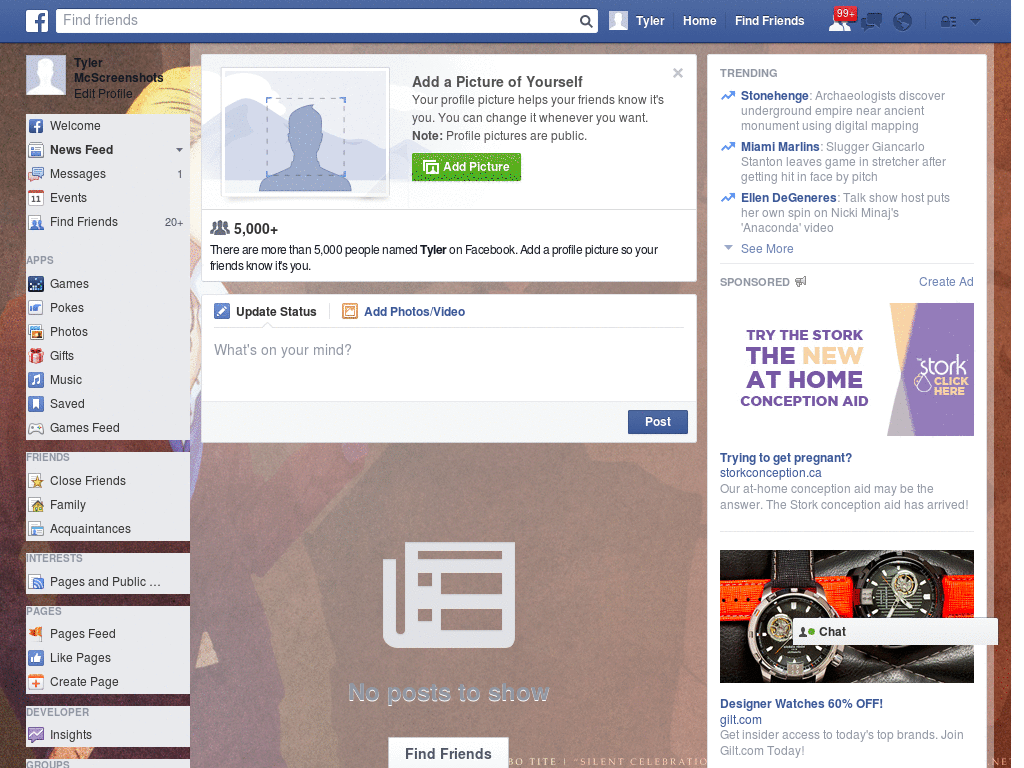Open Messages with 1 unread count
This screenshot has height=768, width=1024.
click(x=108, y=174)
